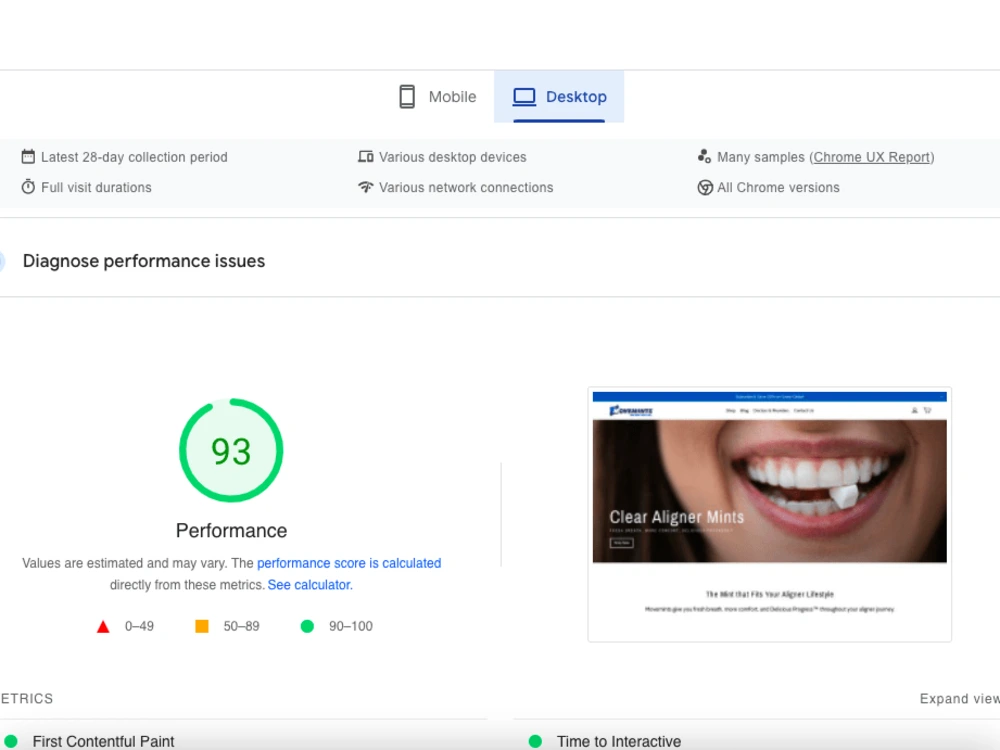Image resolution: width=1000 pixels, height=750 pixels.
Task: Open the Clear Aligner Mints page screenshot thumbnail
Action: coord(770,514)
